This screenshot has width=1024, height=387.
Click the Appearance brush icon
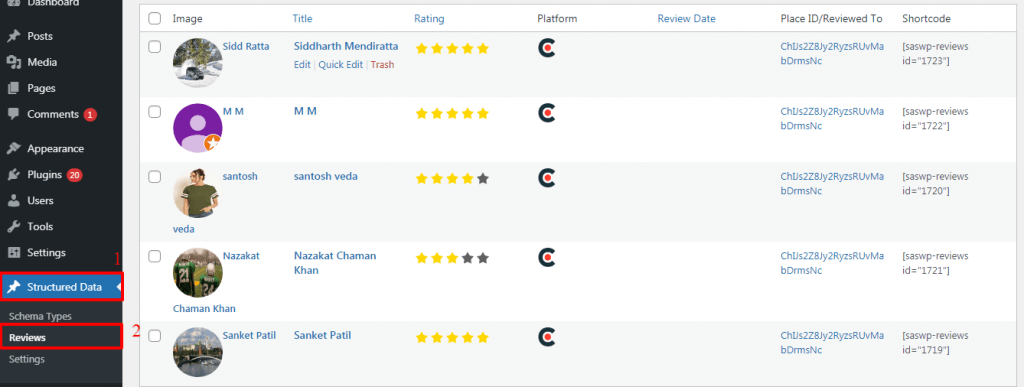coord(14,149)
